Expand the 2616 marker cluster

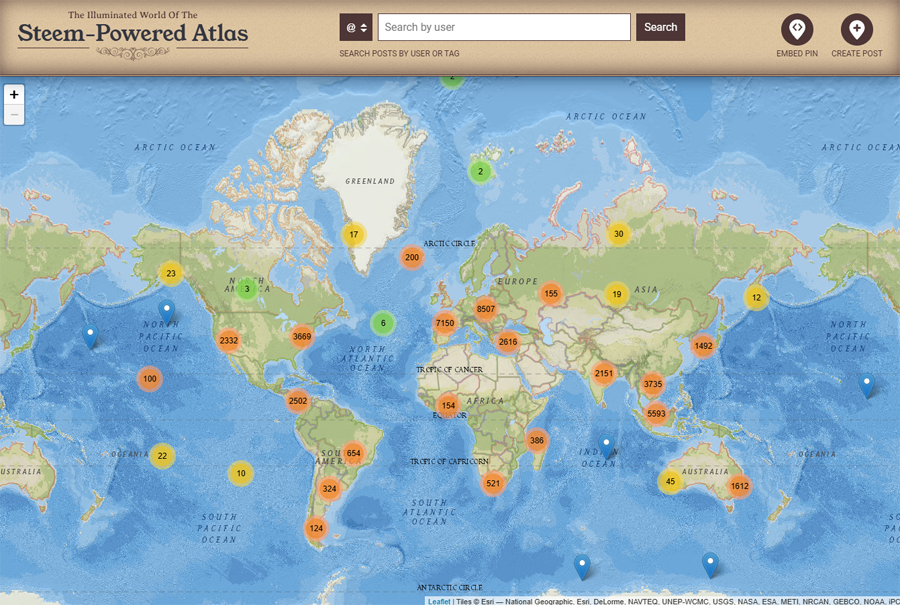click(x=508, y=342)
